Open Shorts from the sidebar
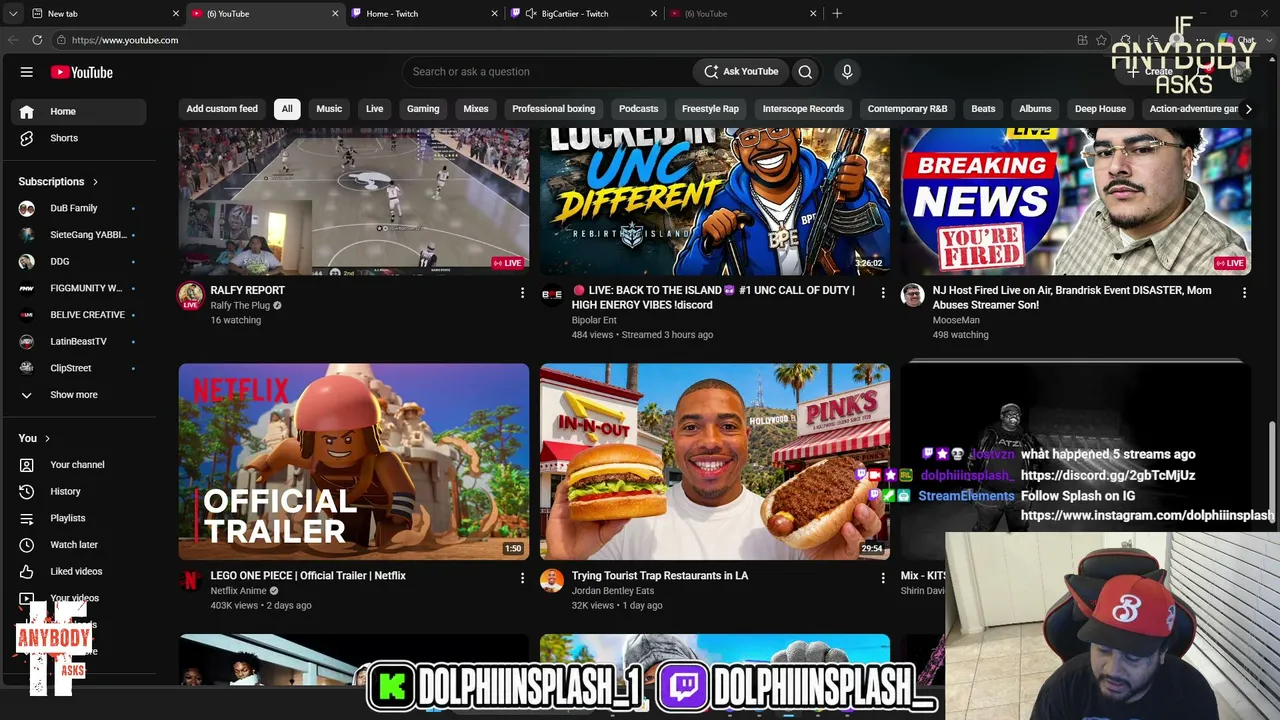Viewport: 1280px width, 720px height. (78, 138)
